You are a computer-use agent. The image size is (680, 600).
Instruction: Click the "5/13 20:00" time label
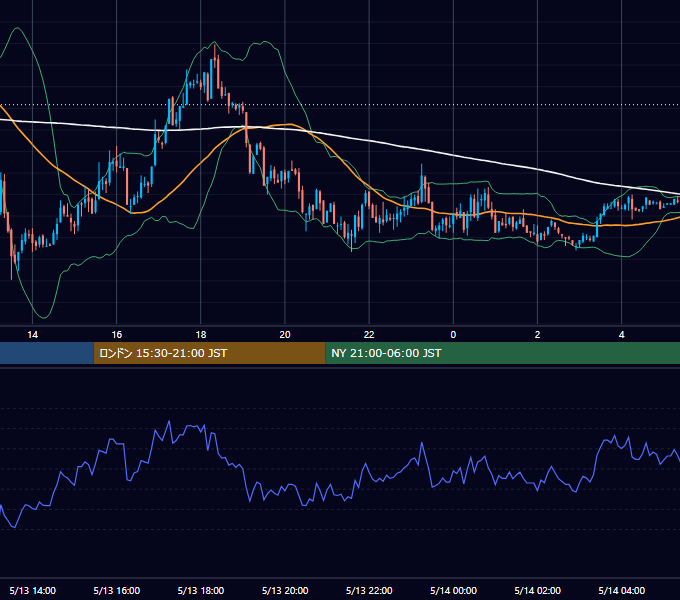tap(285, 590)
